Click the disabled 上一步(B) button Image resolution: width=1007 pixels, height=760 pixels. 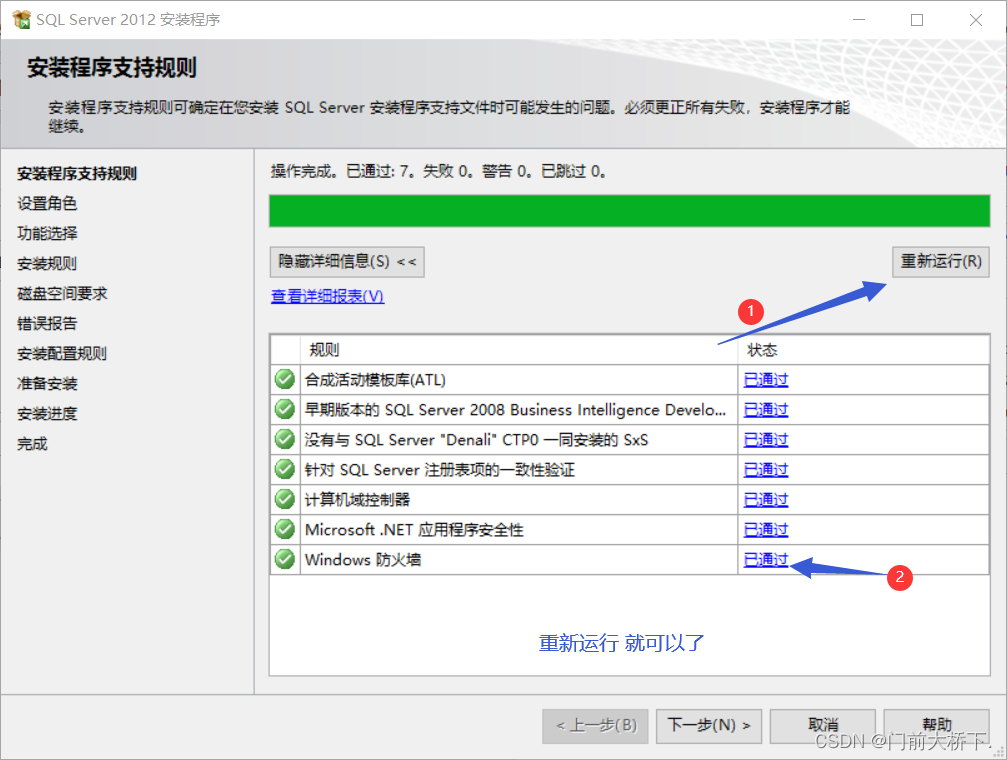coord(595,726)
